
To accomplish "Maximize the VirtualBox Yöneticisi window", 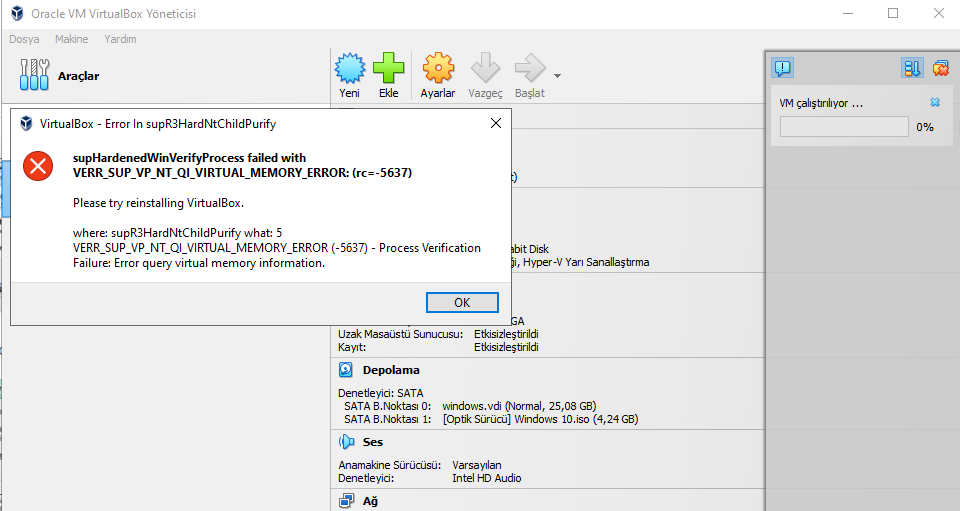I will pos(893,13).
